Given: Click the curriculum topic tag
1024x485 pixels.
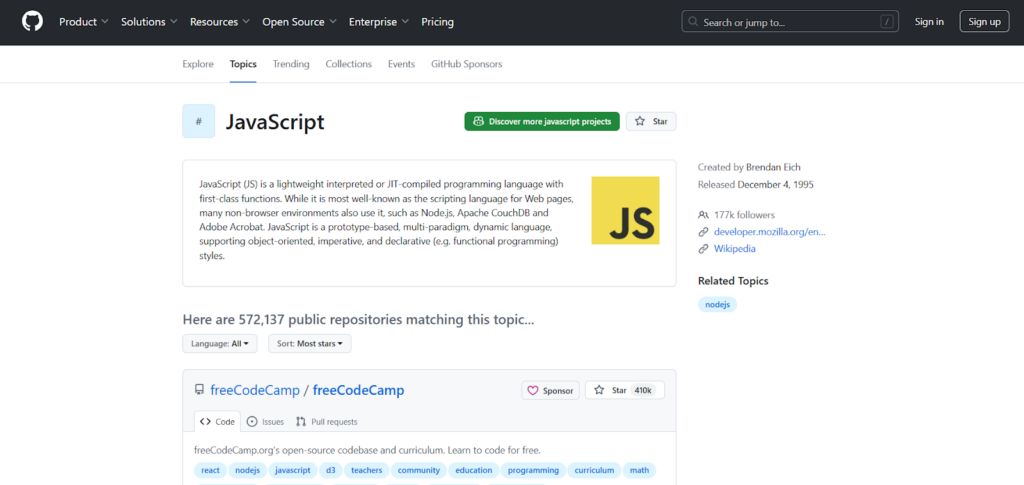Looking at the screenshot, I should pyautogui.click(x=594, y=470).
